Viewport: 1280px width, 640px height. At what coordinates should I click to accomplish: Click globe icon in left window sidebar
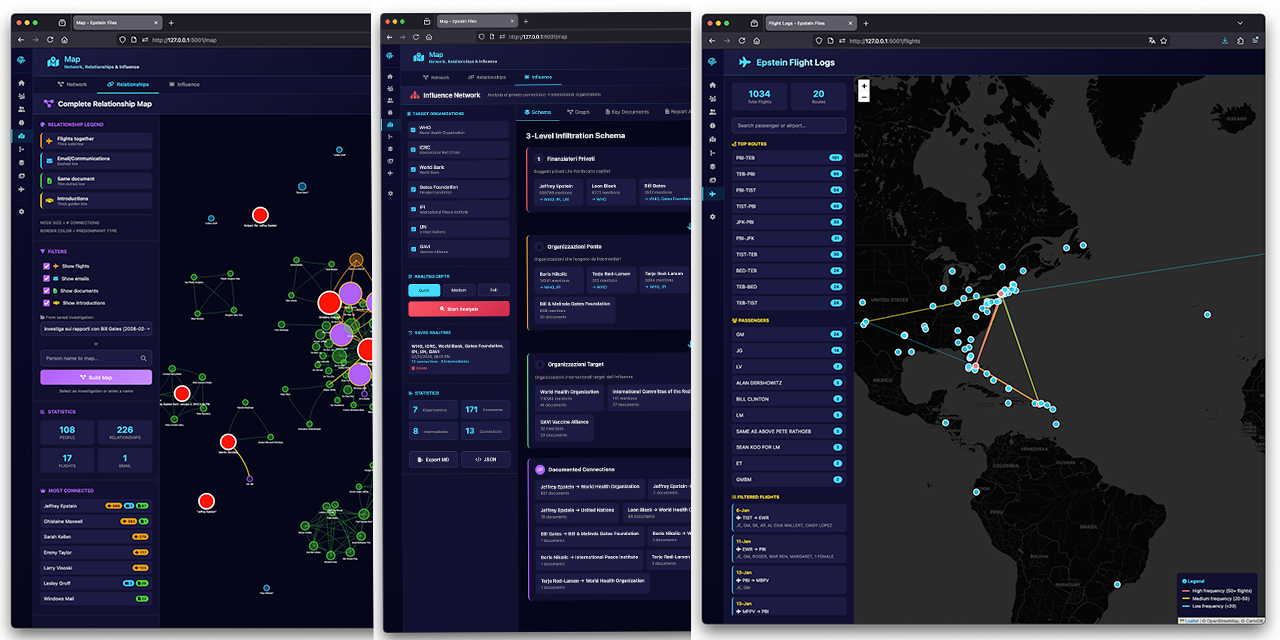pos(21,122)
